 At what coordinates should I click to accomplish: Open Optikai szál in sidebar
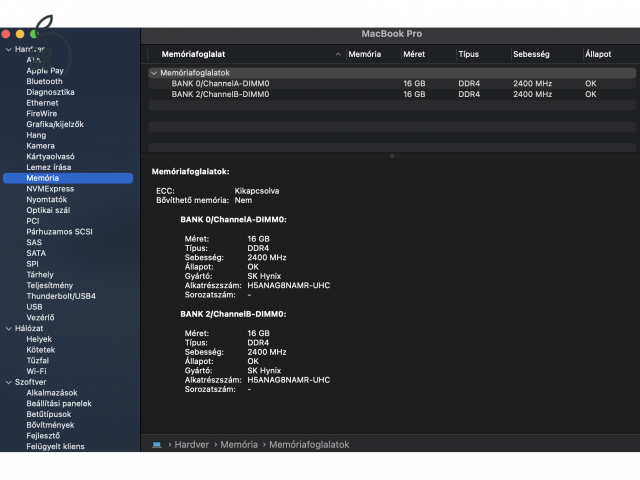48,211
